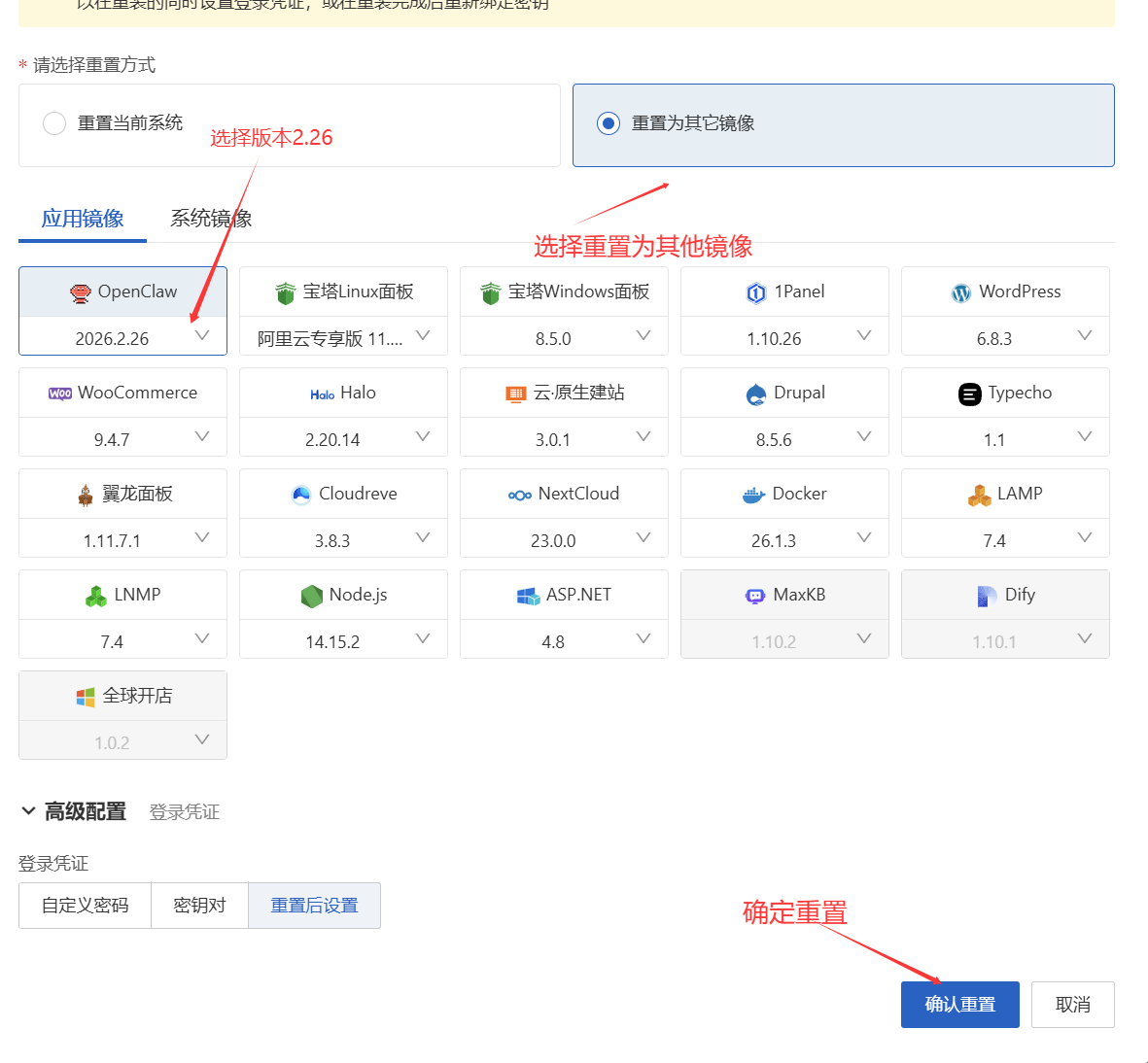Click the 取消 button
Image resolution: width=1148 pixels, height=1063 pixels.
point(1072,1004)
